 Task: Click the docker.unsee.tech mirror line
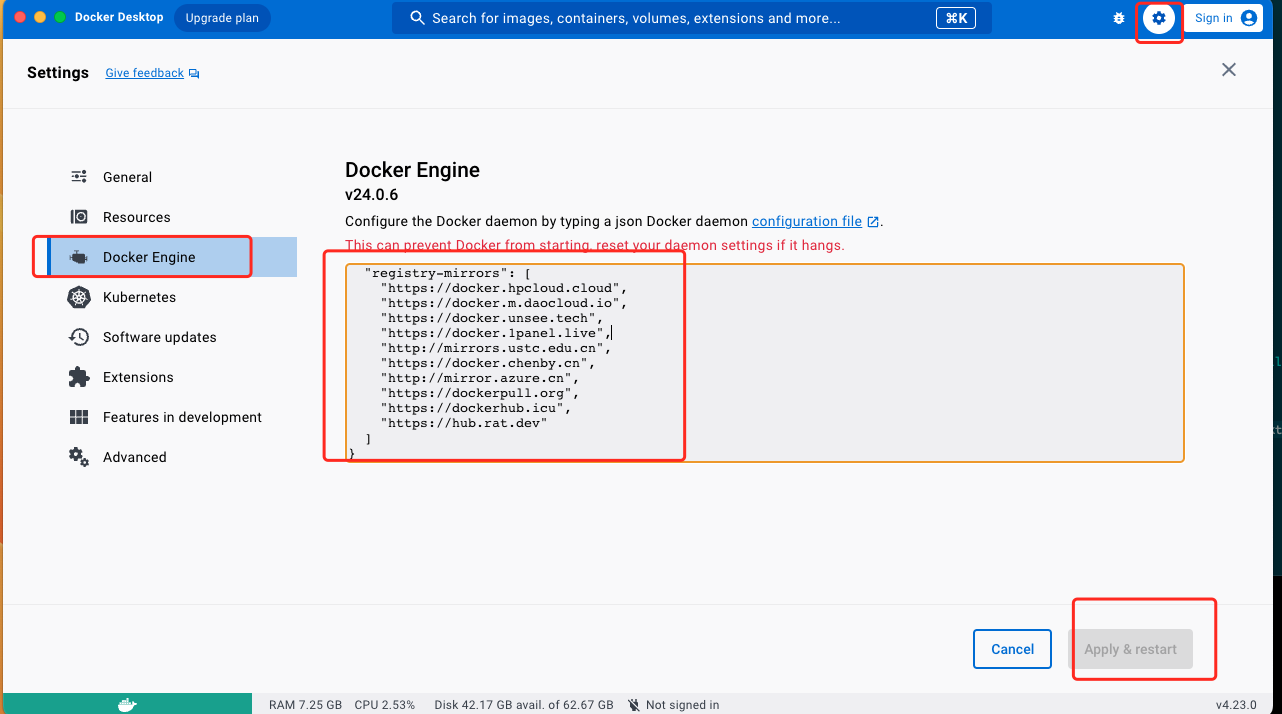tap(492, 318)
